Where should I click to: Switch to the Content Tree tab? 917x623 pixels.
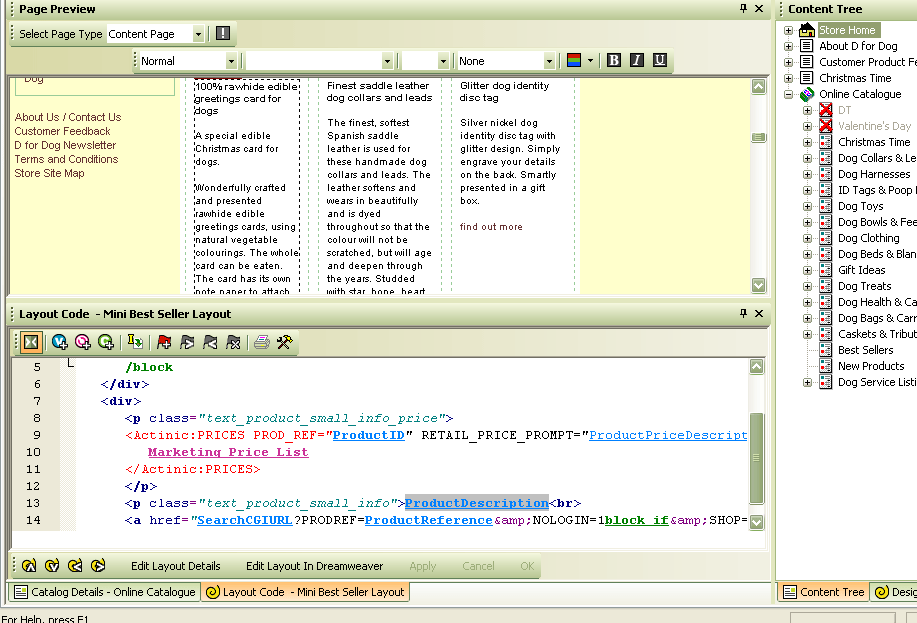point(823,592)
